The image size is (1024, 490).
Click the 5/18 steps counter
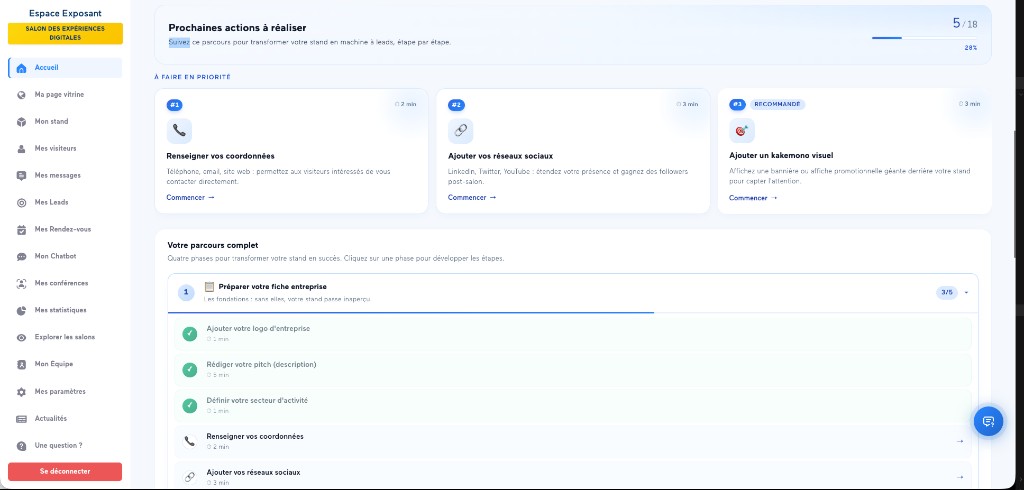(965, 24)
